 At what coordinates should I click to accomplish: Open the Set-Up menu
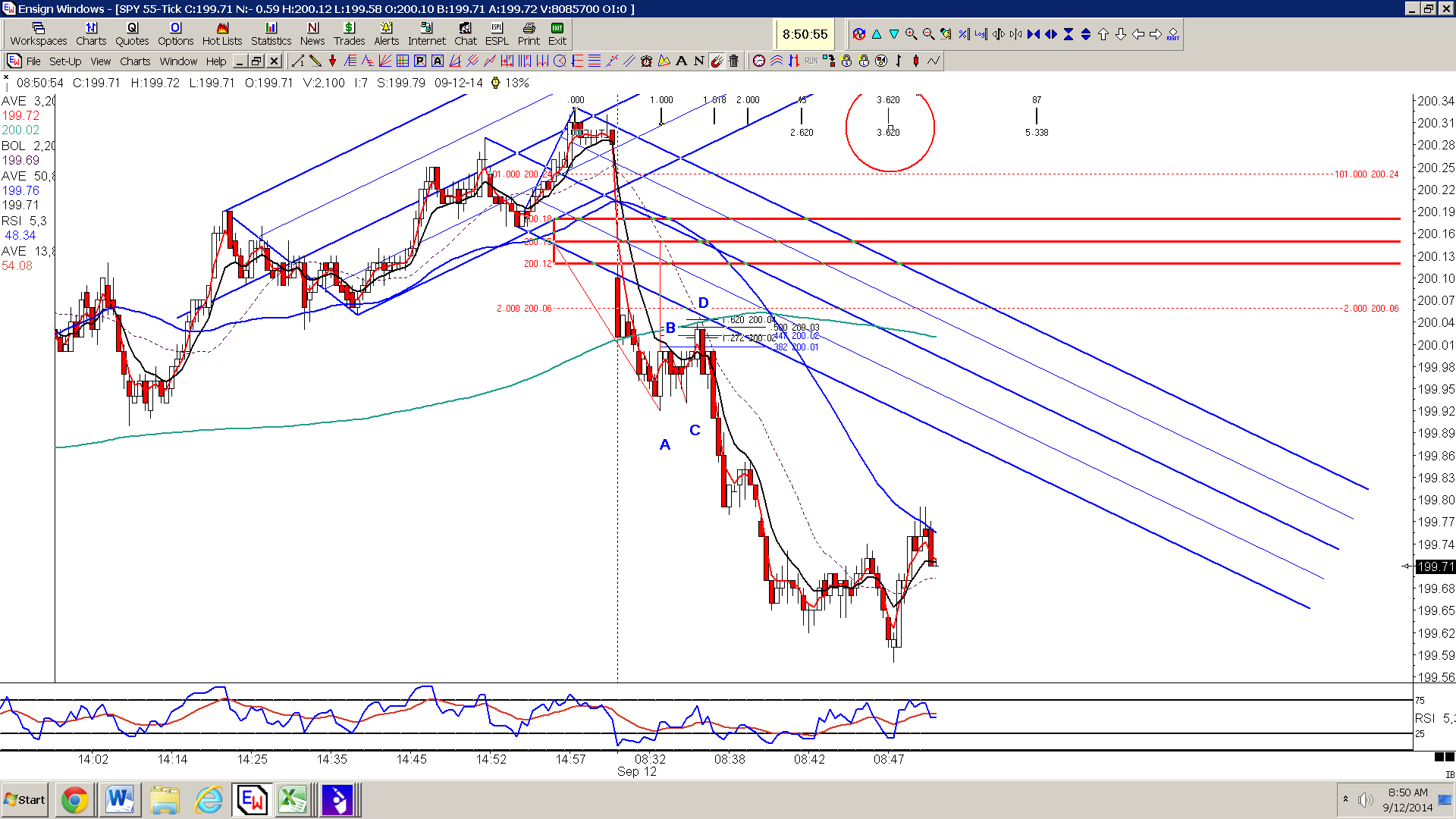click(65, 61)
